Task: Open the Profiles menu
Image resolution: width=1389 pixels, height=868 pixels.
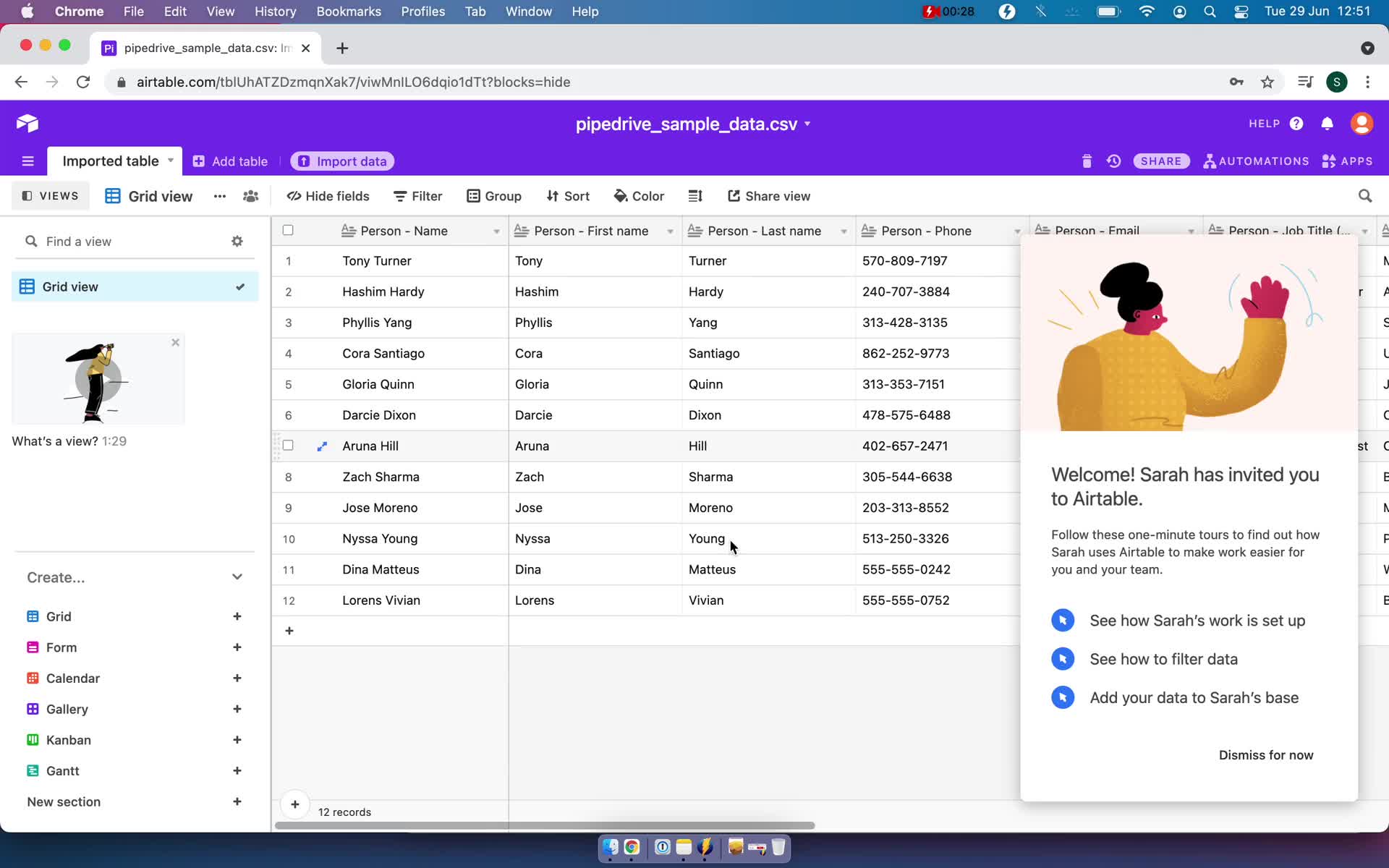Action: click(x=423, y=12)
